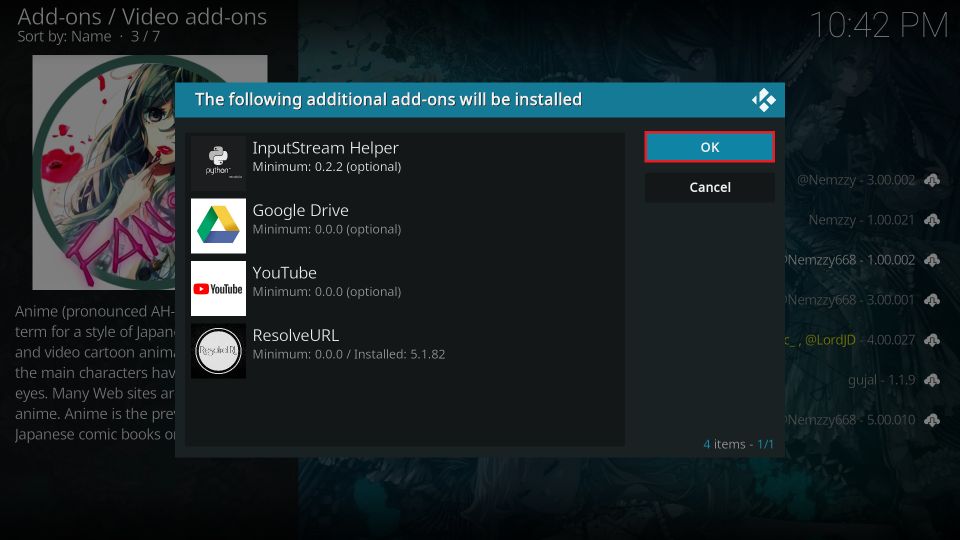The image size is (960, 540).
Task: Click the 10:42 PM clock
Action: [x=879, y=26]
